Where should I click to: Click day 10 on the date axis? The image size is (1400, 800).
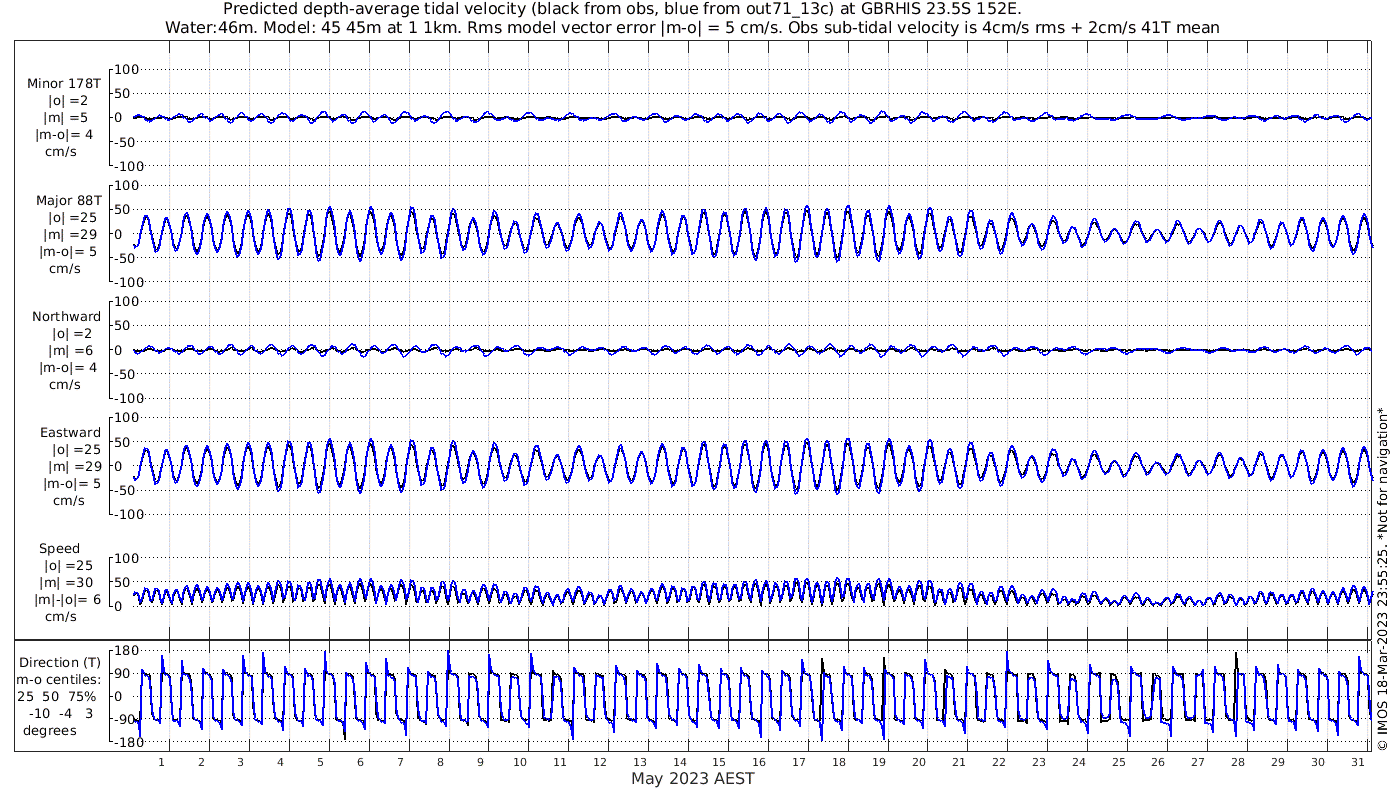[x=520, y=761]
